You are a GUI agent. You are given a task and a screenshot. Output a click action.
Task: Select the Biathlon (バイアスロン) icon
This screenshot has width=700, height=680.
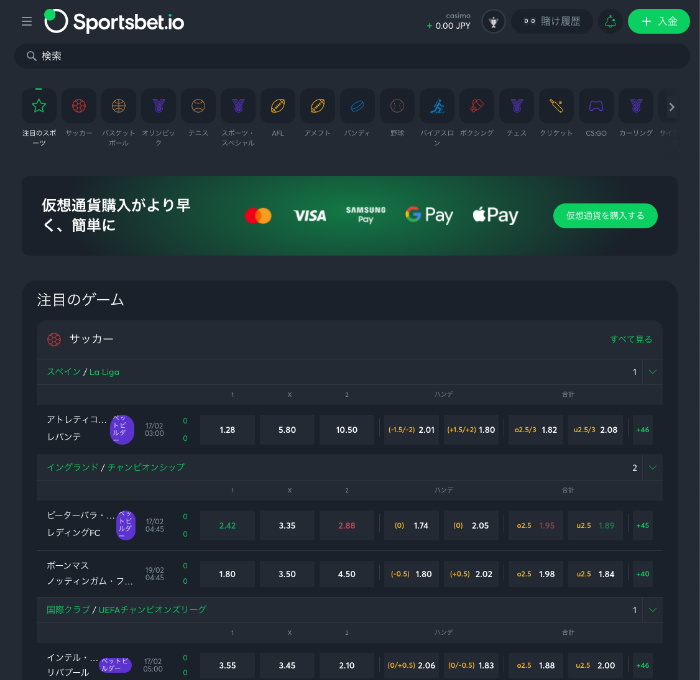pyautogui.click(x=437, y=106)
